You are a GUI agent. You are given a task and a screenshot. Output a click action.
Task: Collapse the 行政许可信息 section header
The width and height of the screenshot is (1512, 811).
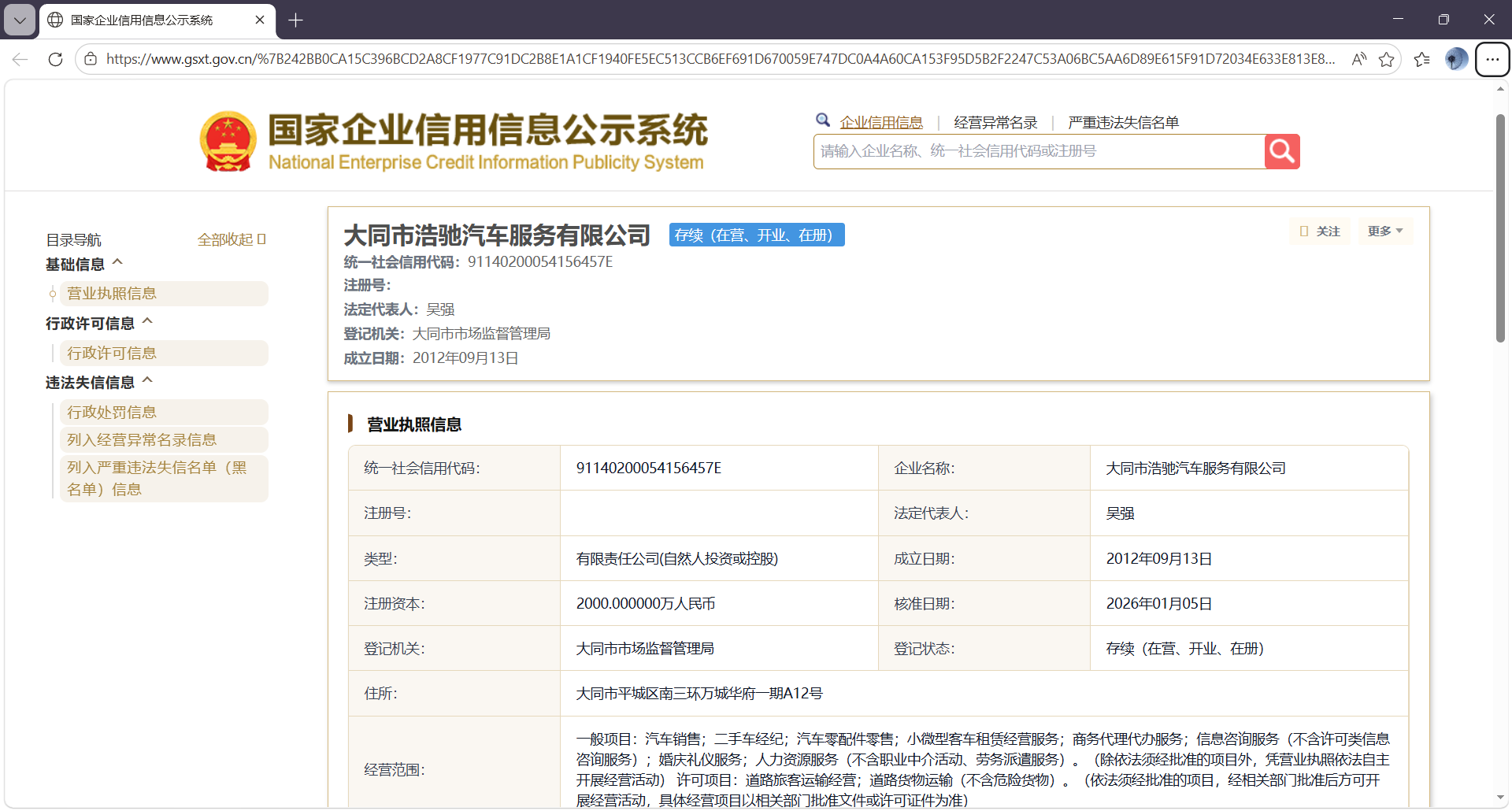click(x=99, y=323)
